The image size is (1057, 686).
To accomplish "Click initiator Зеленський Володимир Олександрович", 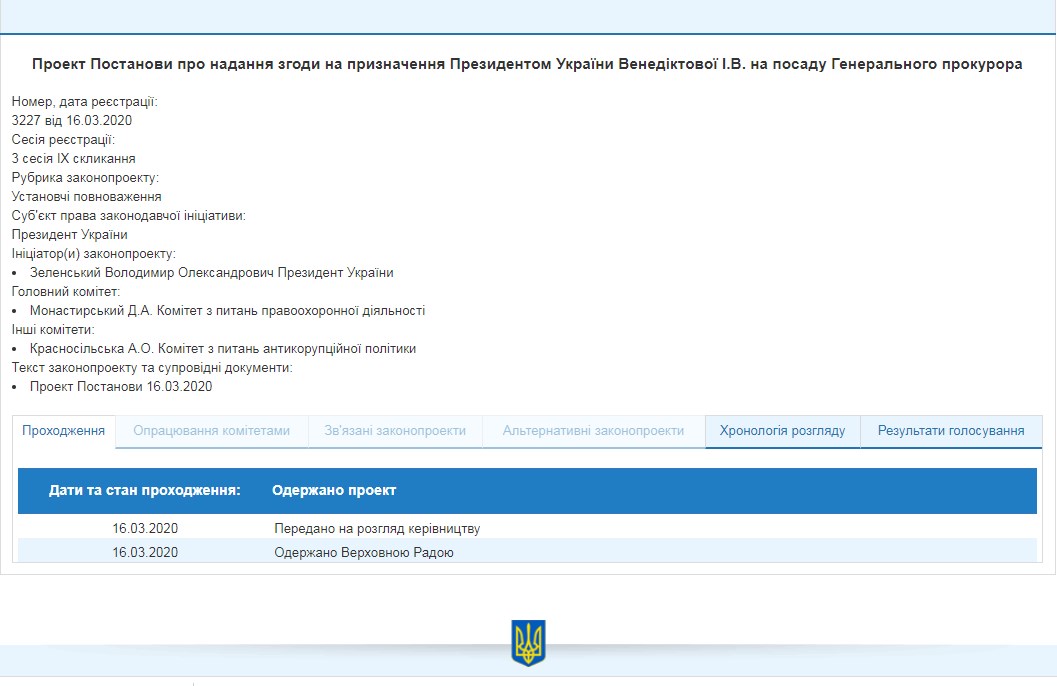I will pos(211,273).
